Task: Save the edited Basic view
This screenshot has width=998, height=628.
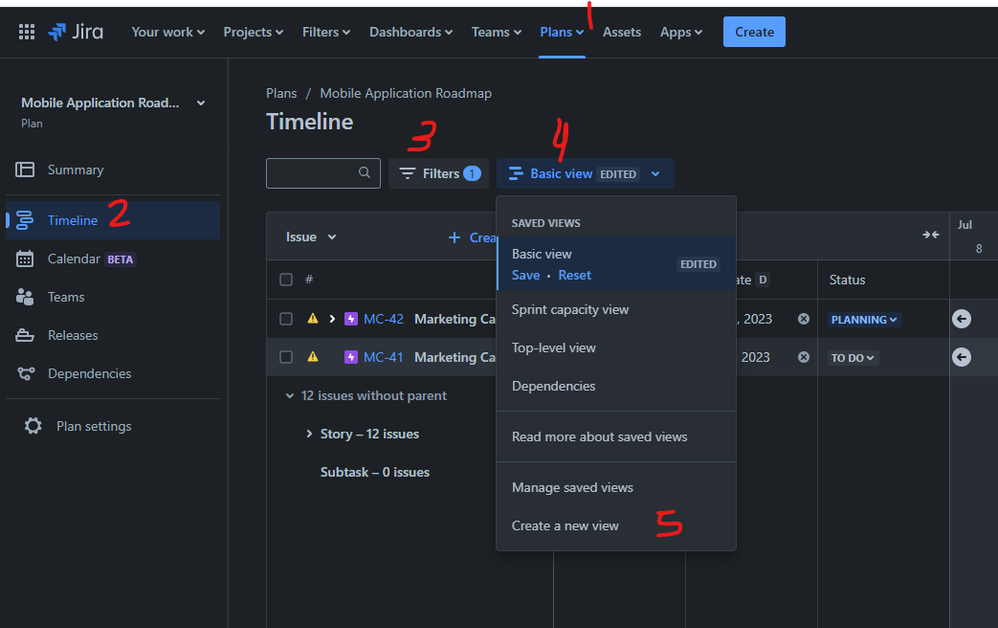Action: (525, 275)
